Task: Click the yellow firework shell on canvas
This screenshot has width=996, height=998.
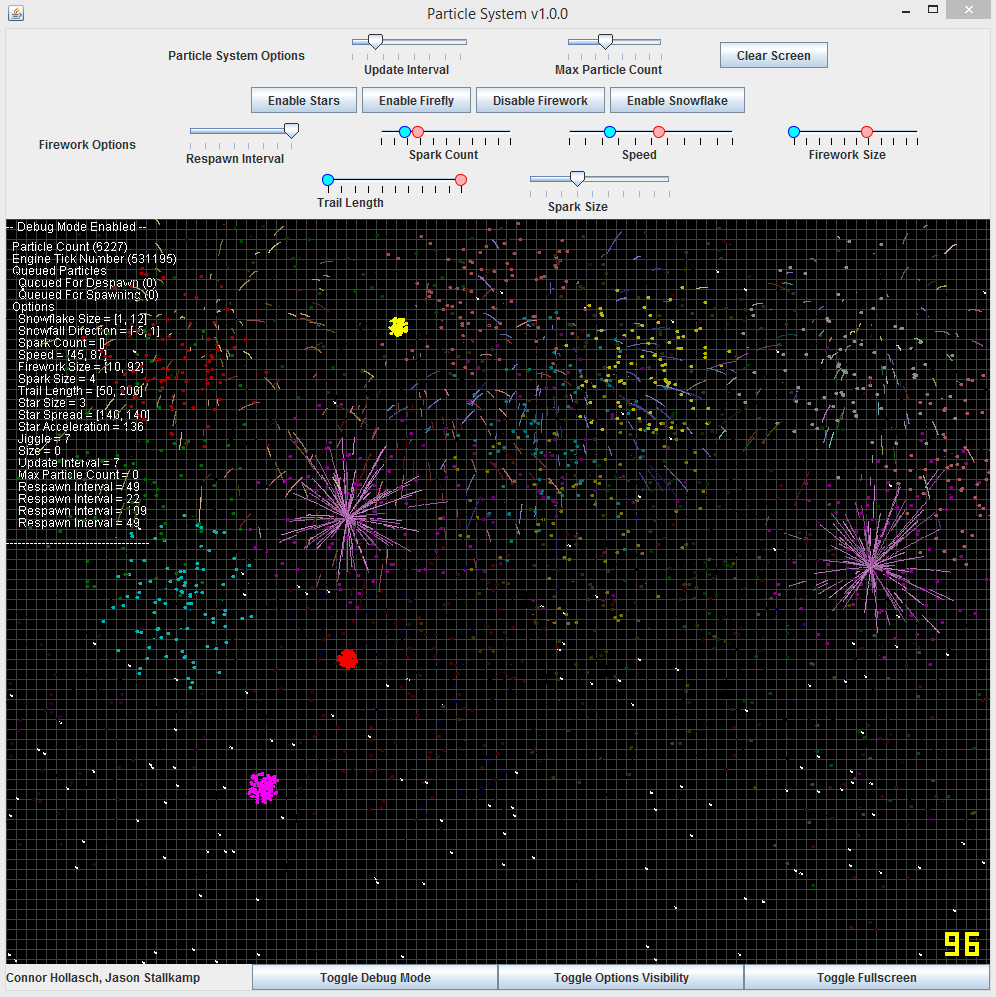Action: [398, 327]
